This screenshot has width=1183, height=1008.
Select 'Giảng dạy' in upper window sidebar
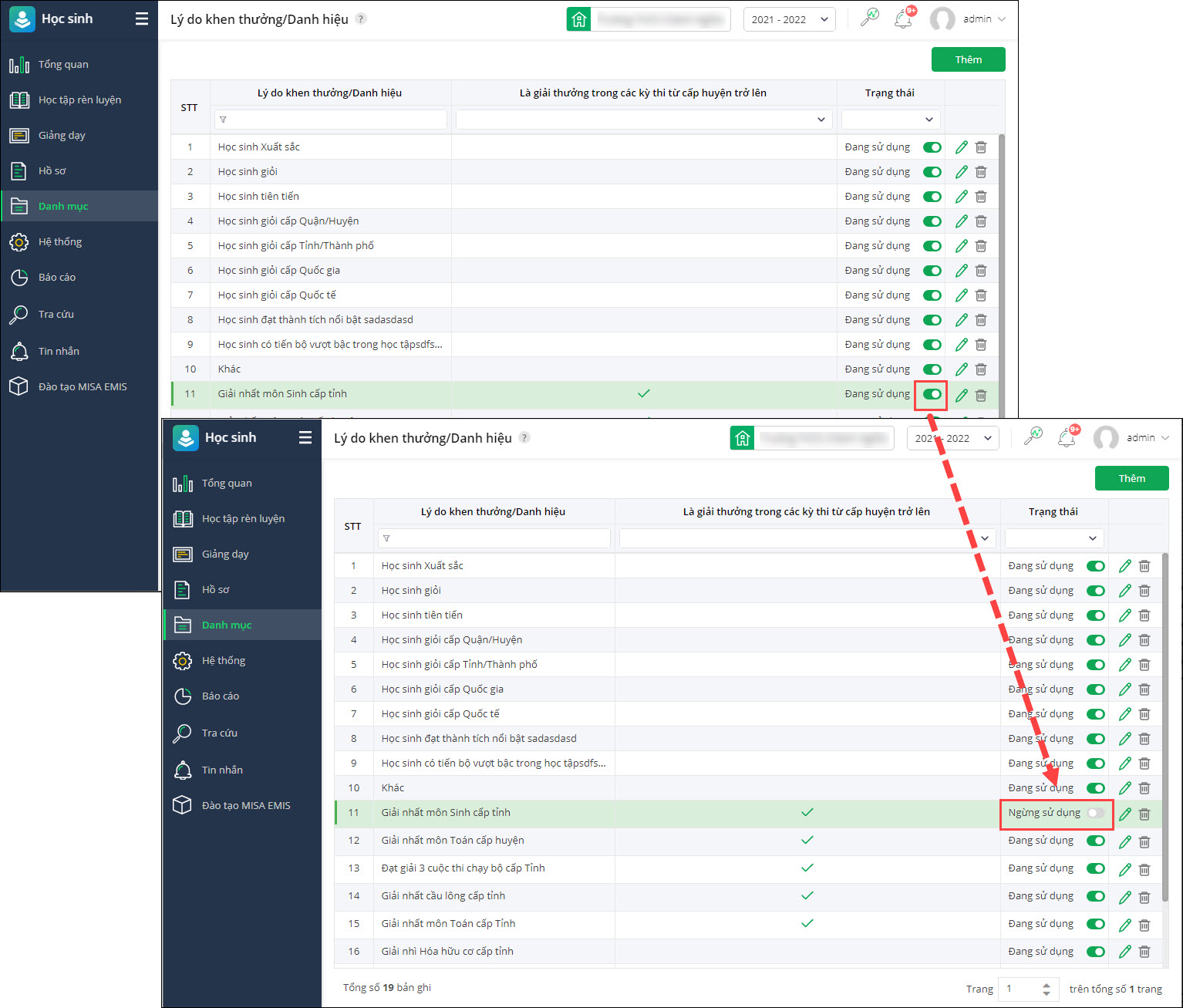click(x=79, y=136)
